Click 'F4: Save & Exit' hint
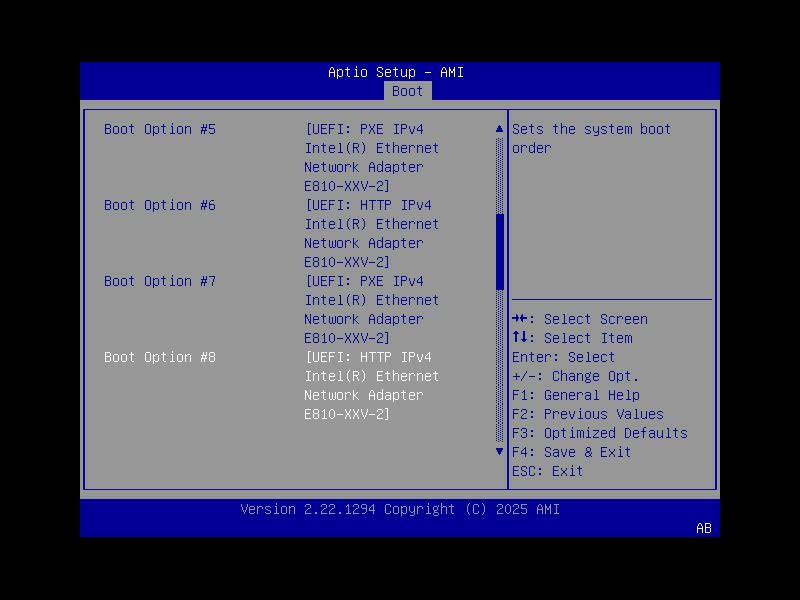The image size is (800, 600). [x=571, y=452]
